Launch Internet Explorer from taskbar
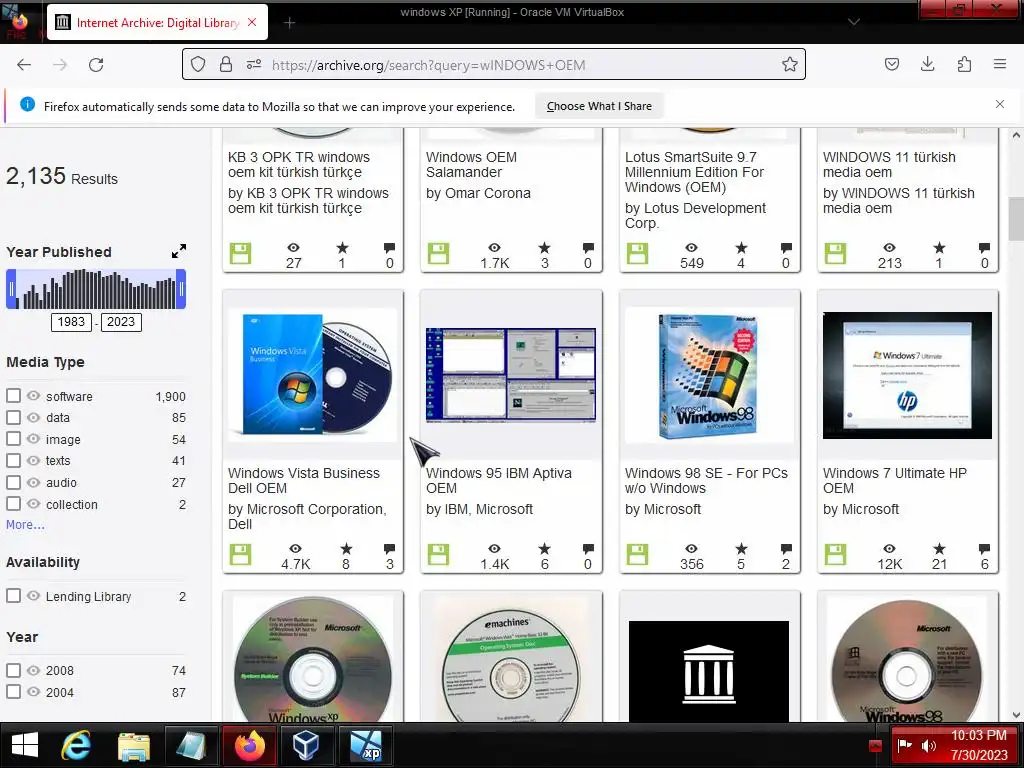1024x768 pixels. [76, 745]
